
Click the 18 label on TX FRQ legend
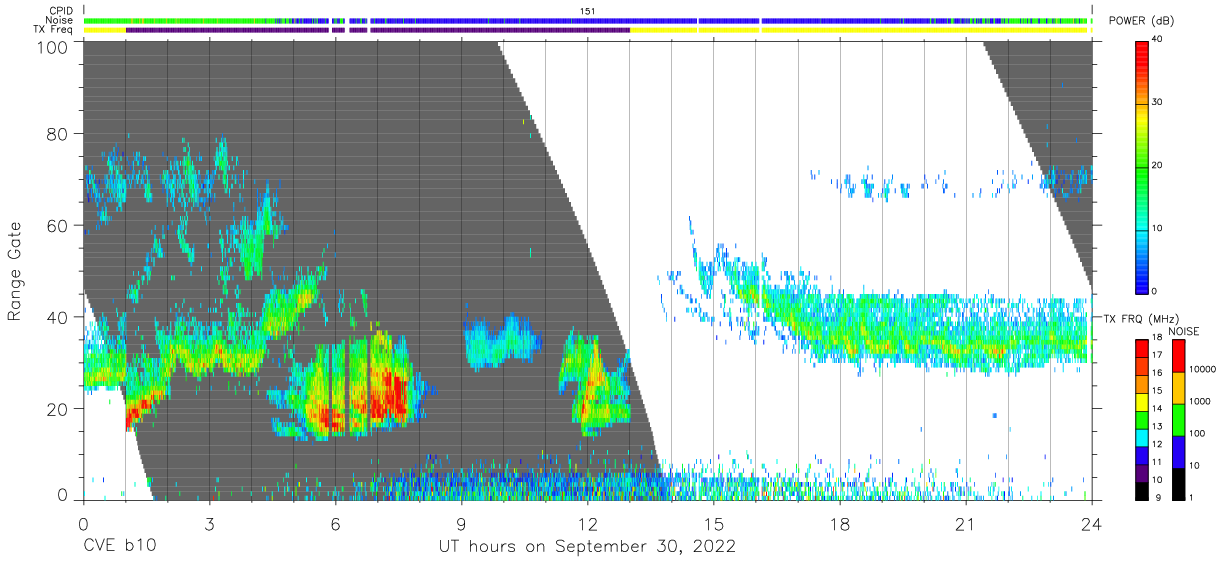[1156, 337]
